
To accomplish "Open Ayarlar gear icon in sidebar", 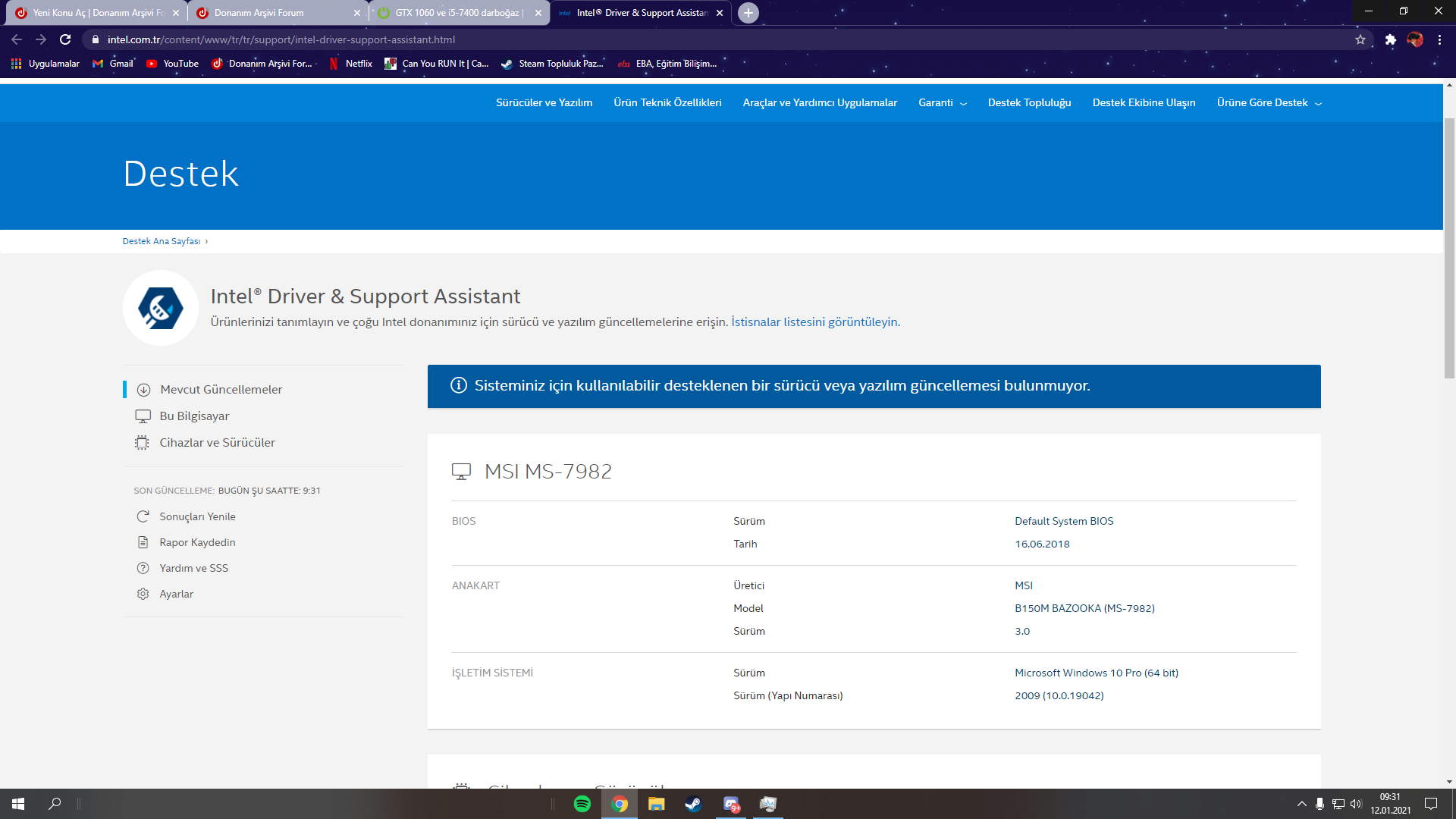I will [x=143, y=594].
